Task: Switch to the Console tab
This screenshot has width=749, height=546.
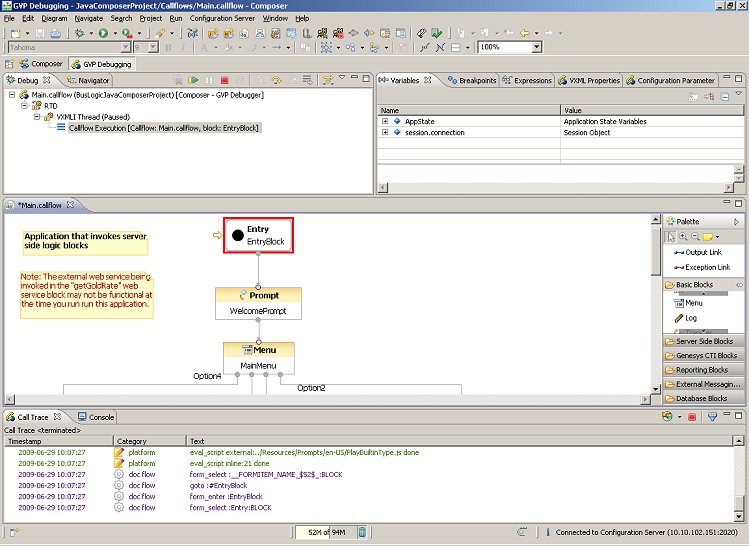Action: (x=96, y=417)
